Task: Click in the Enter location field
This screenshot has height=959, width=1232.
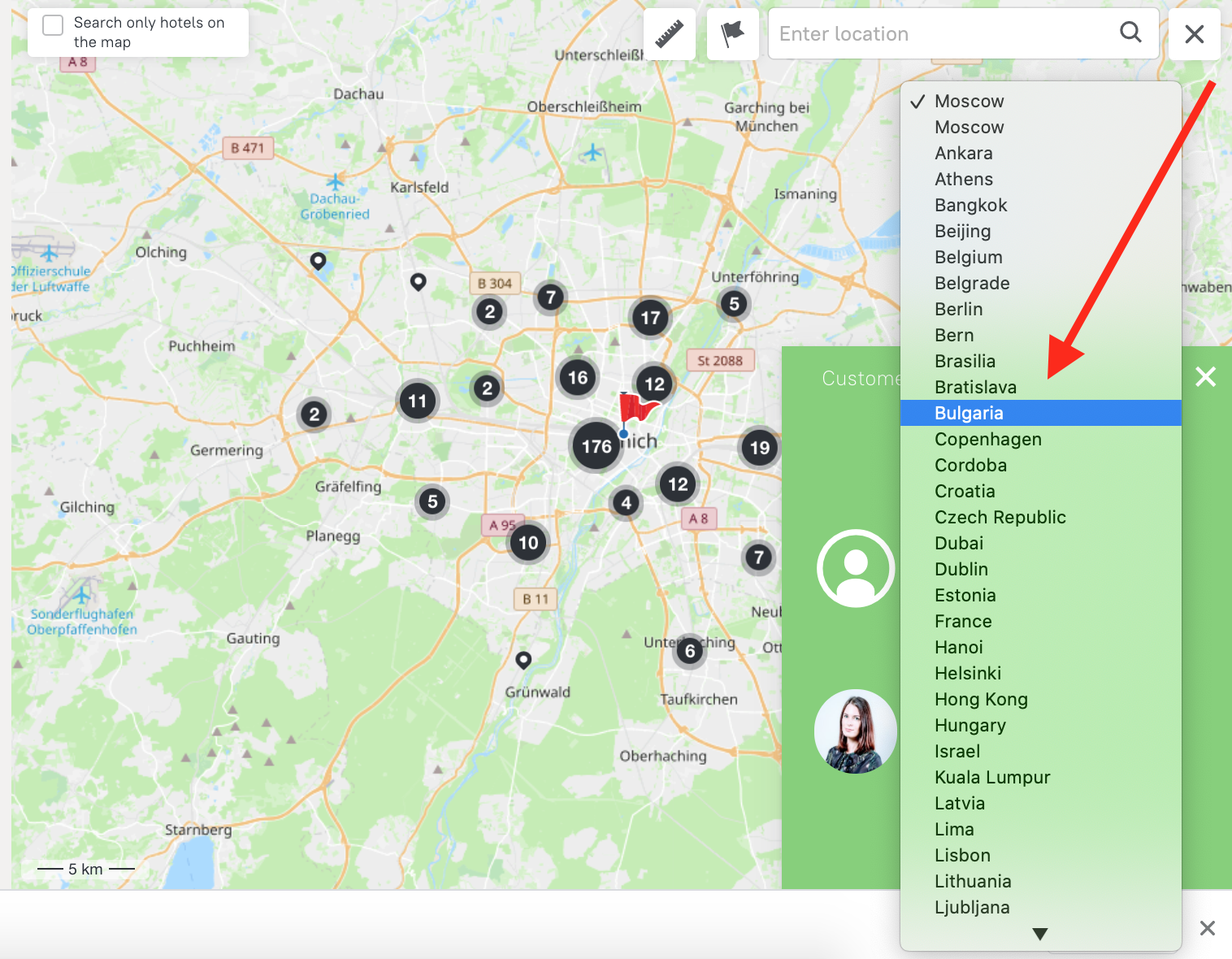Action: coord(943,34)
